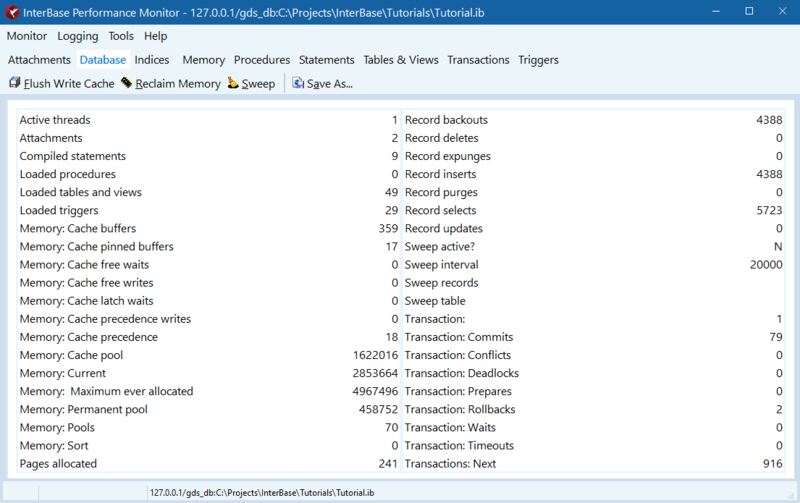Open the Help menu
Screen dimensions: 800x503
pos(156,36)
